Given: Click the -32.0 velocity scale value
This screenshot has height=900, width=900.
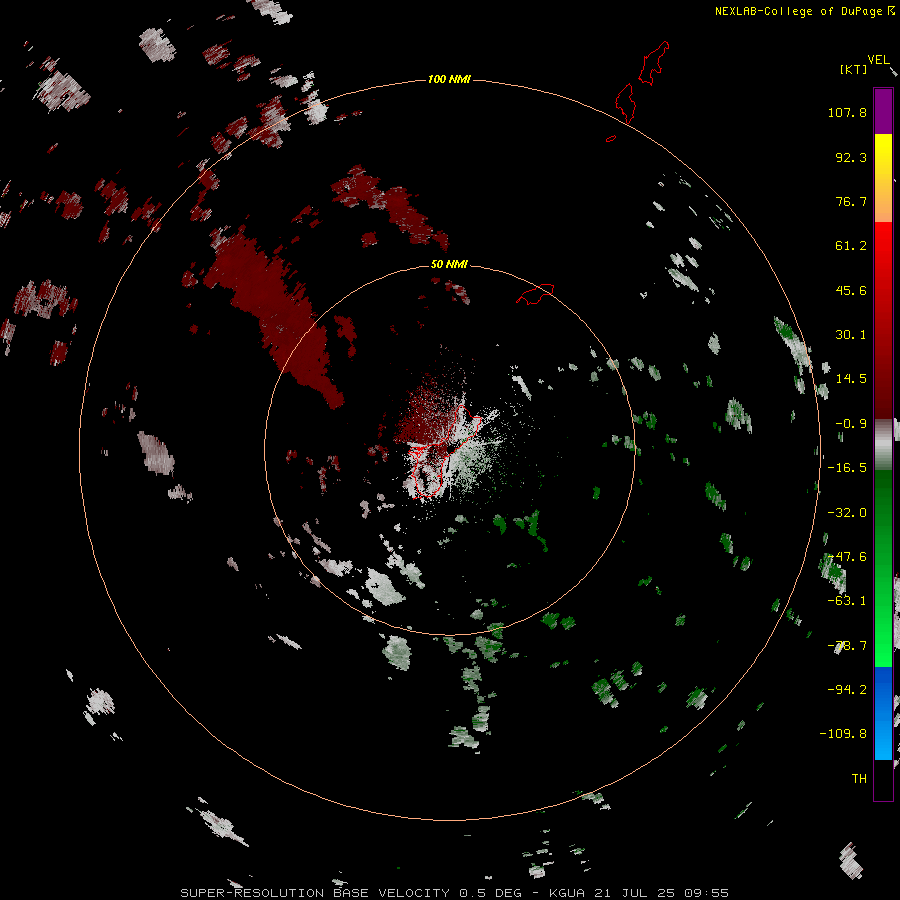Looking at the screenshot, I should click(x=847, y=513).
